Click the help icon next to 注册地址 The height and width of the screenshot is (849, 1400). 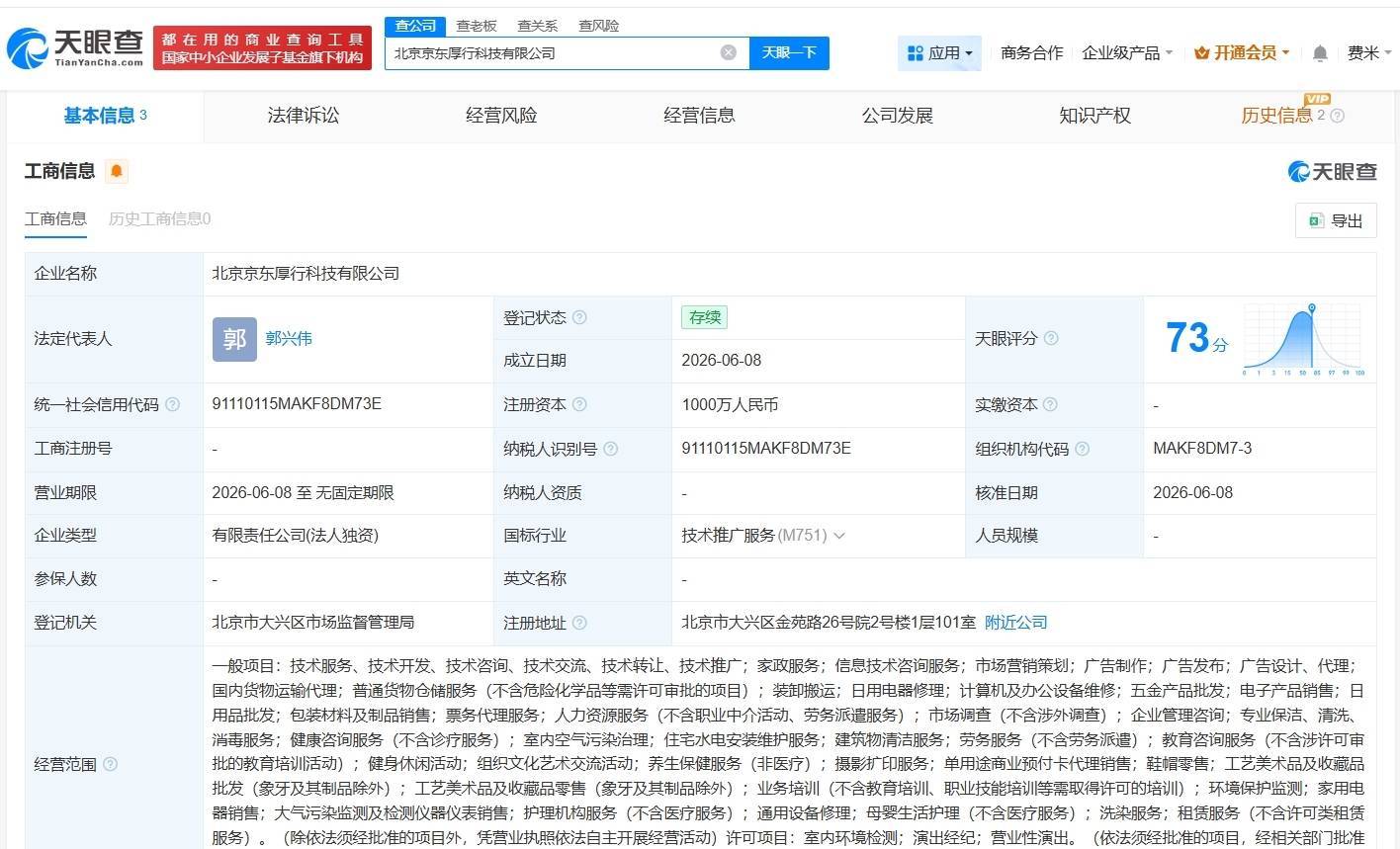point(579,623)
